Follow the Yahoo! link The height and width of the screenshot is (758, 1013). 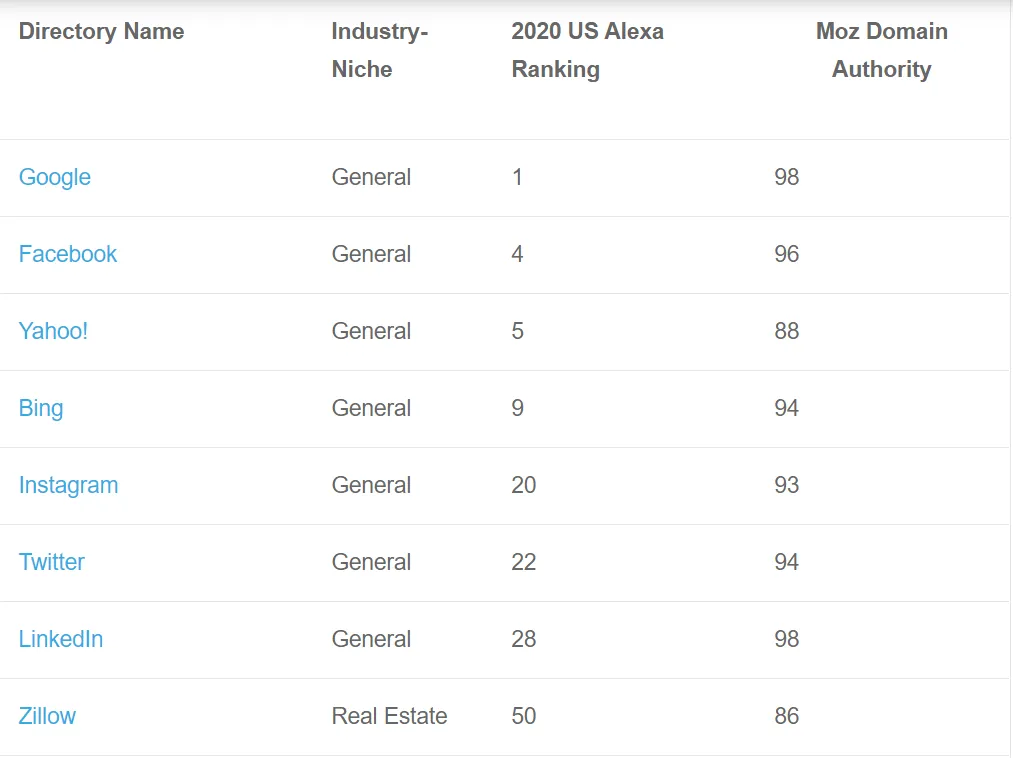tap(53, 331)
